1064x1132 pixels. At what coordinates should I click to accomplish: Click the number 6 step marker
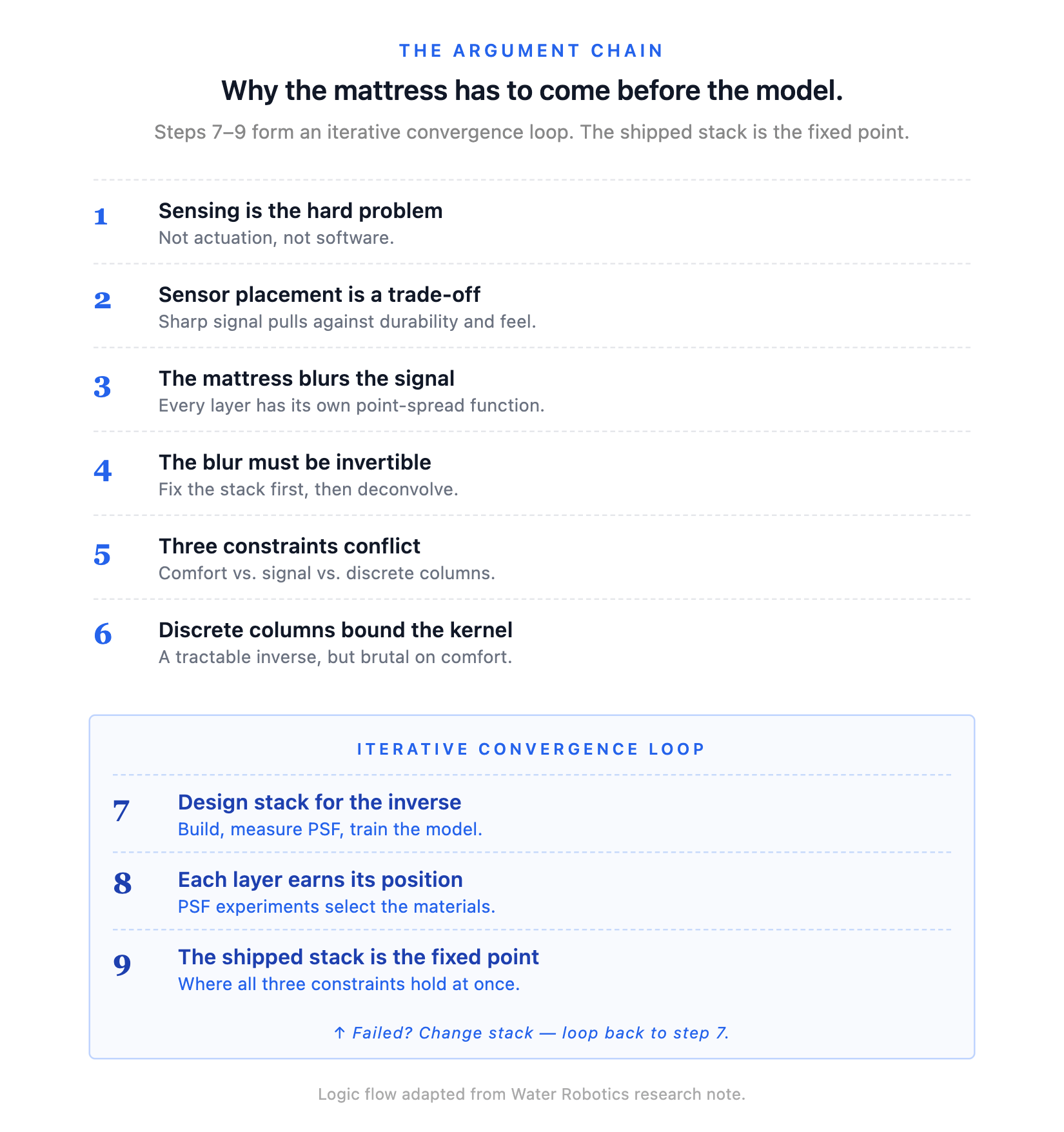click(x=103, y=635)
